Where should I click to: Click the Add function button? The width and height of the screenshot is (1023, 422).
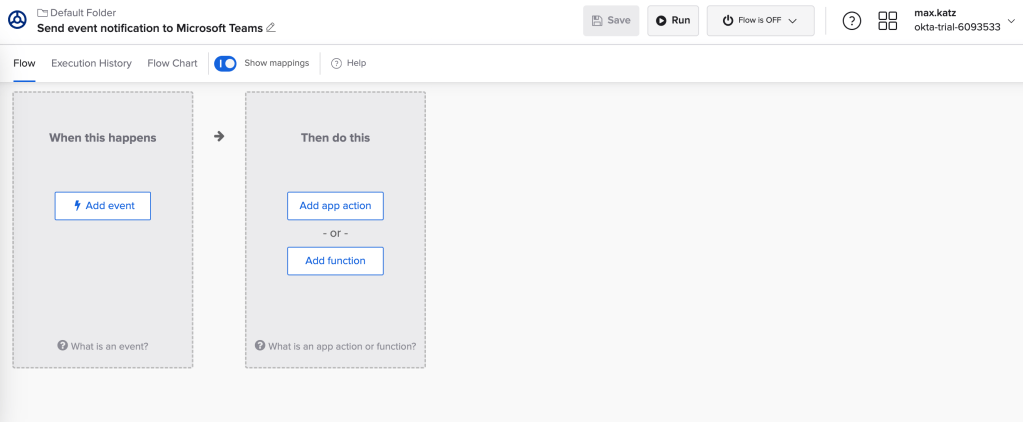tap(335, 261)
